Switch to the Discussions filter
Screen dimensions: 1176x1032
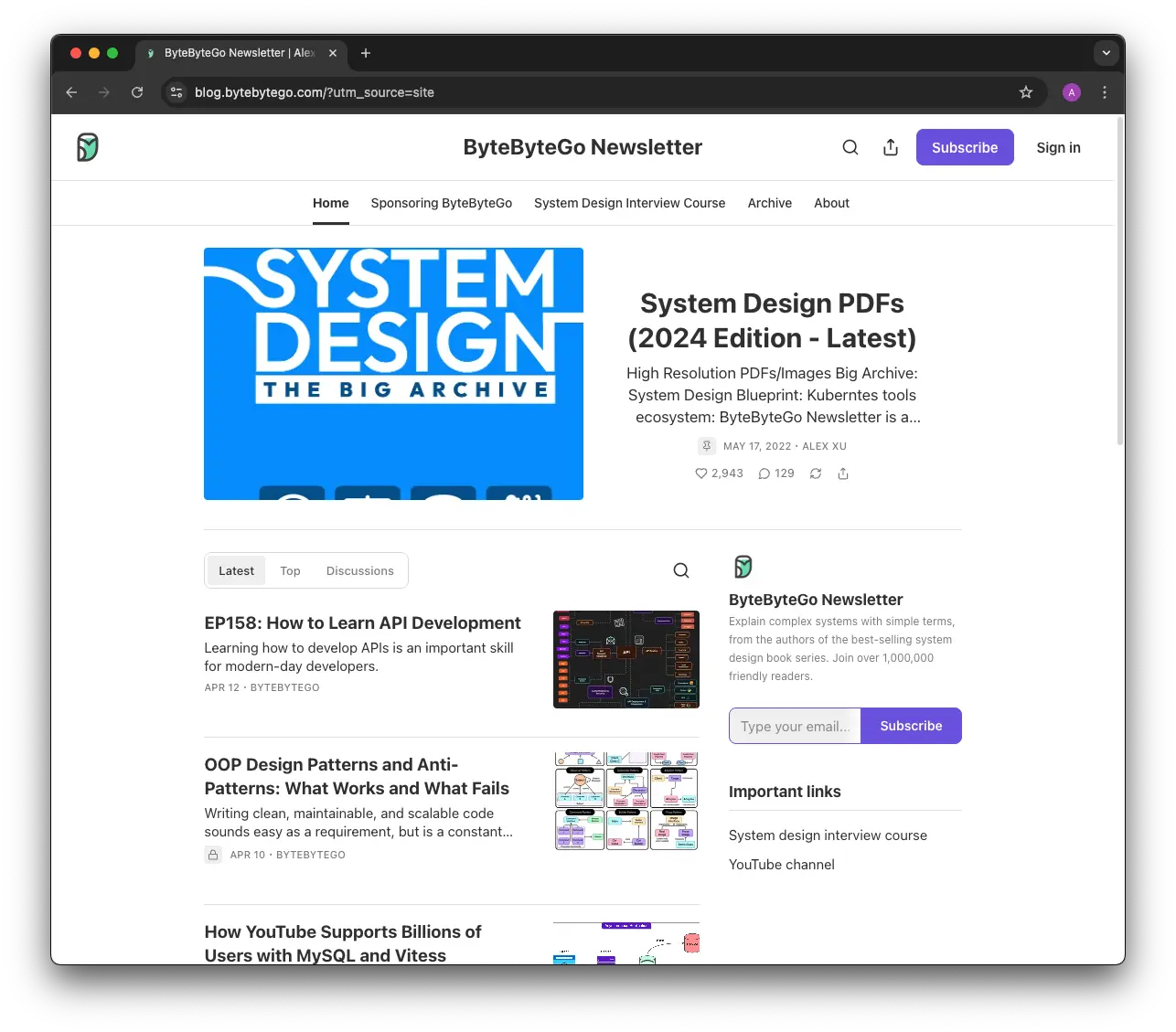click(x=360, y=570)
